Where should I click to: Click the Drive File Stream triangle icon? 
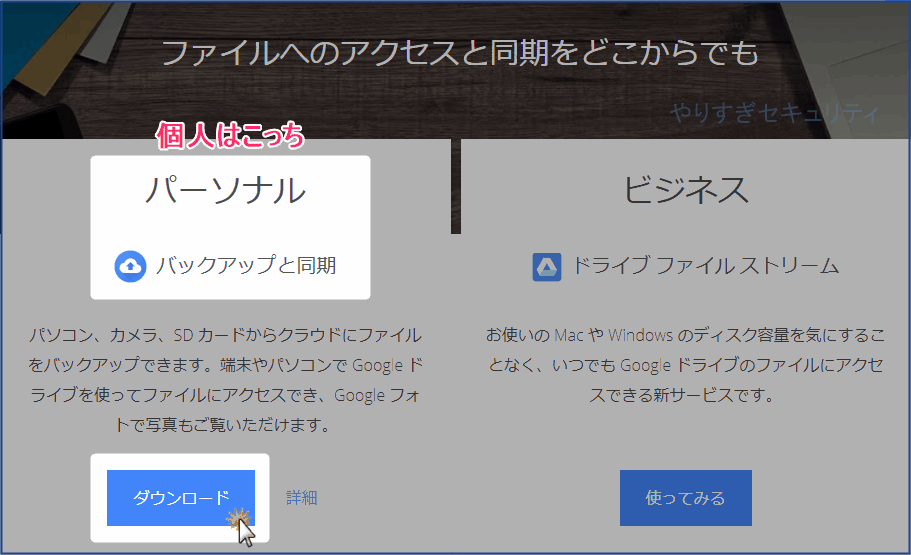[547, 267]
